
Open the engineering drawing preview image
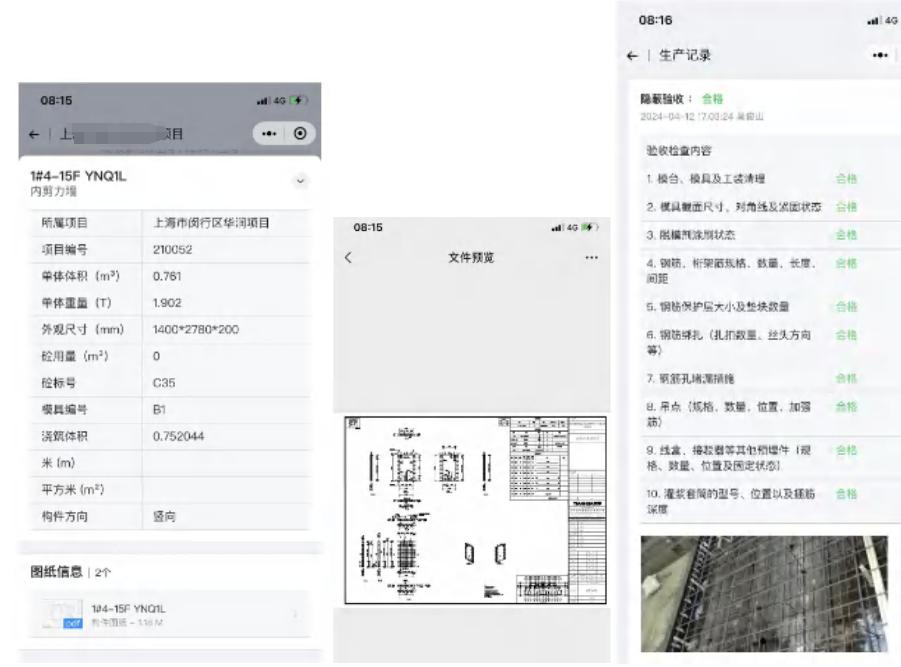(476, 510)
